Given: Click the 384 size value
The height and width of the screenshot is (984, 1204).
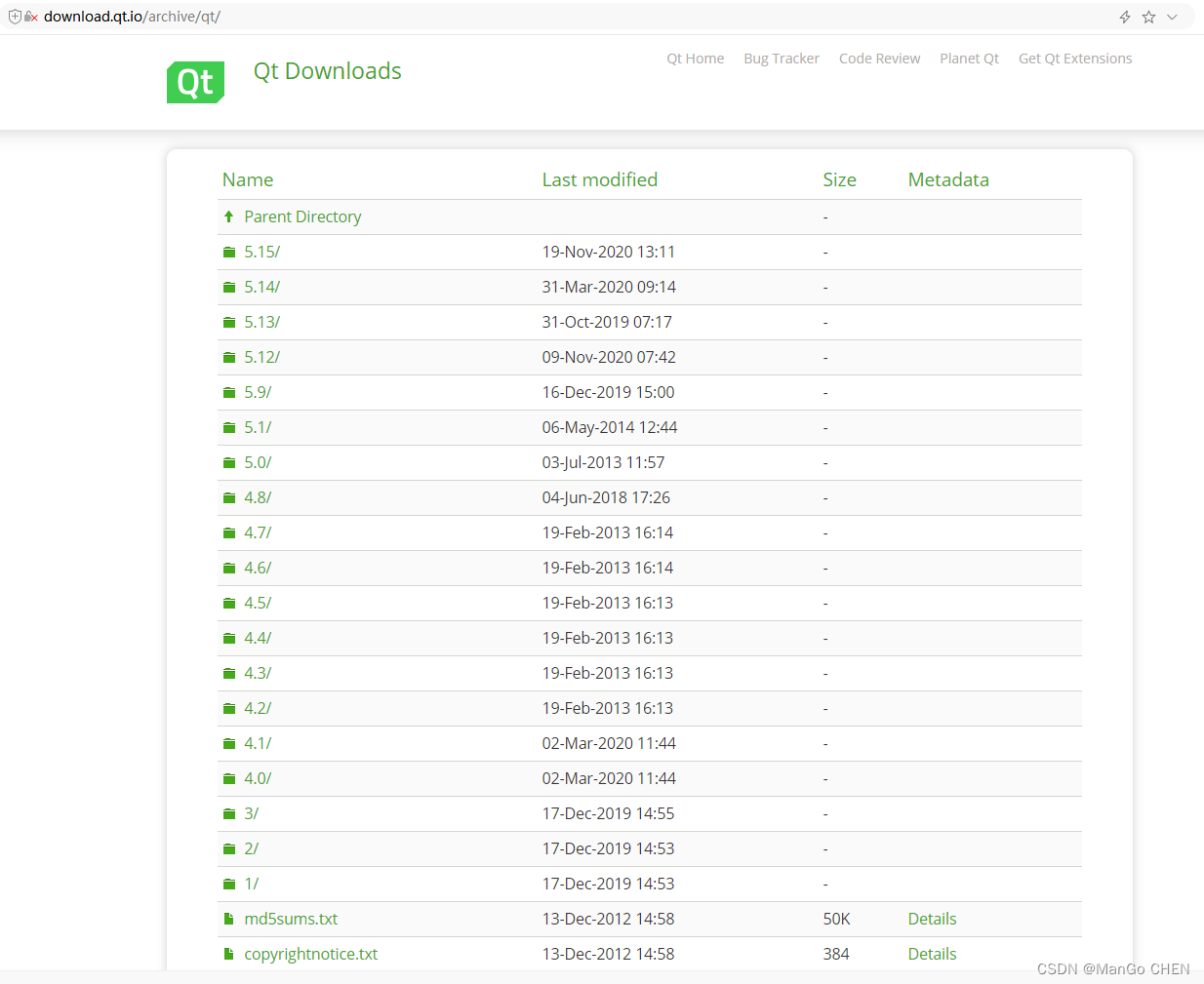Looking at the screenshot, I should [x=836, y=954].
